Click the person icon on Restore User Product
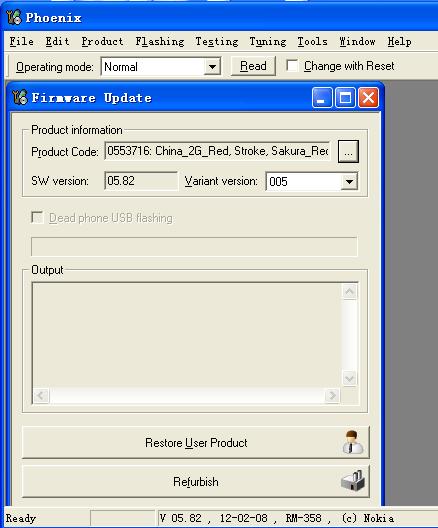This screenshot has width=438, height=528. pyautogui.click(x=352, y=442)
